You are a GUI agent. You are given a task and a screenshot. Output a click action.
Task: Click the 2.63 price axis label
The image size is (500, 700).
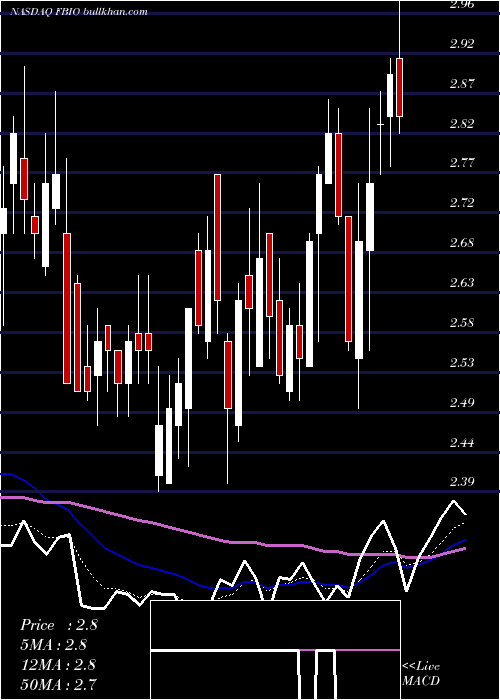[461, 283]
